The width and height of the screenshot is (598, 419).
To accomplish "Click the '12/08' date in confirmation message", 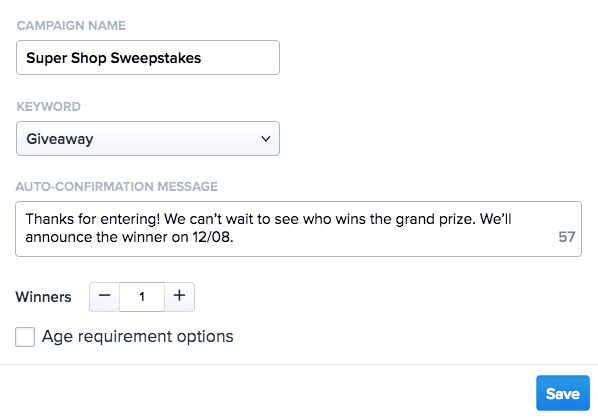I will coord(211,237).
